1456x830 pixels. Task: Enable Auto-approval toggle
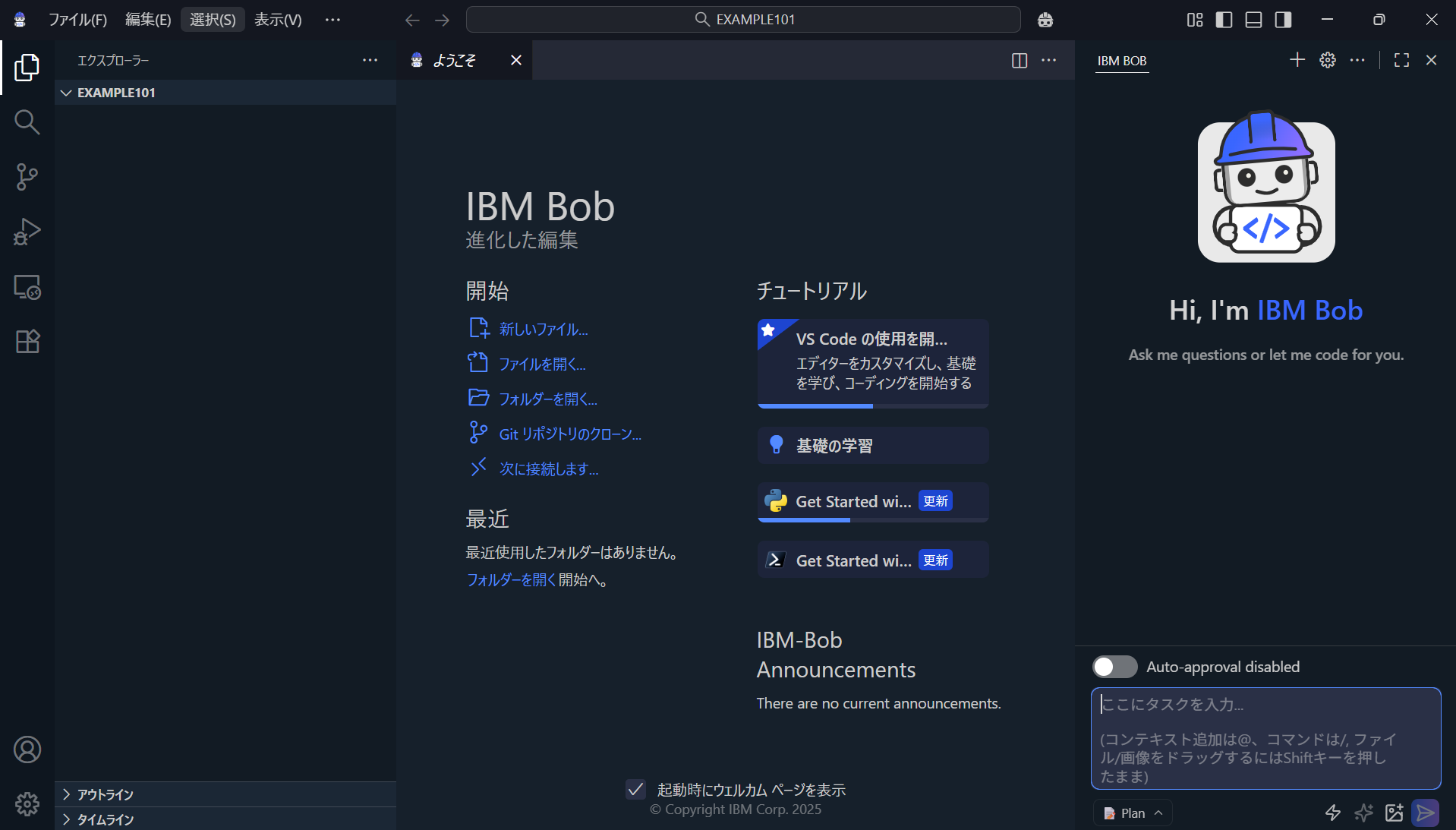coord(1114,667)
